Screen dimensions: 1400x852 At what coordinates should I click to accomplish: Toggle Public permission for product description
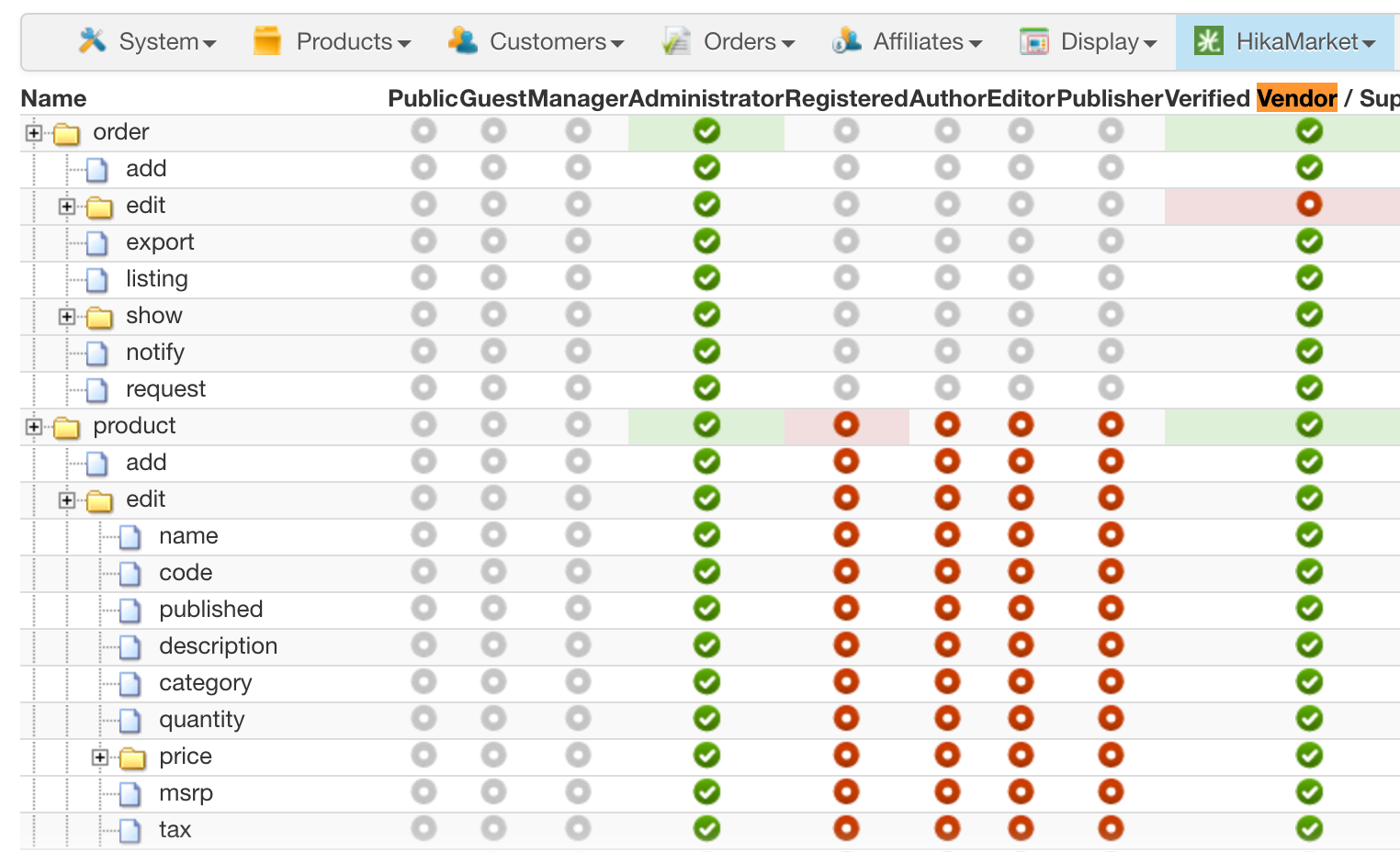click(x=423, y=645)
